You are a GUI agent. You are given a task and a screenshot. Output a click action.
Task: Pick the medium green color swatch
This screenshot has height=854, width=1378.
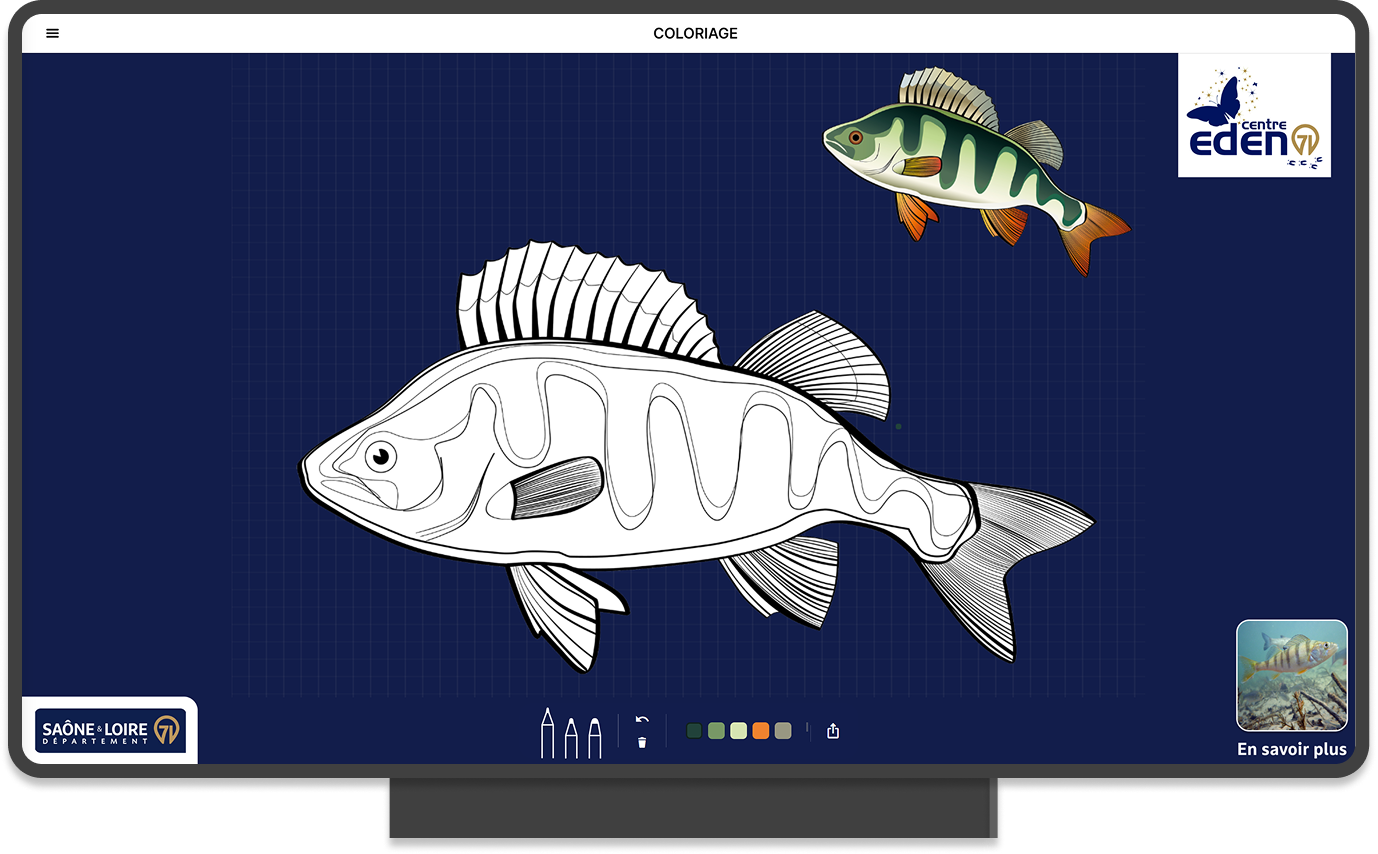point(716,731)
